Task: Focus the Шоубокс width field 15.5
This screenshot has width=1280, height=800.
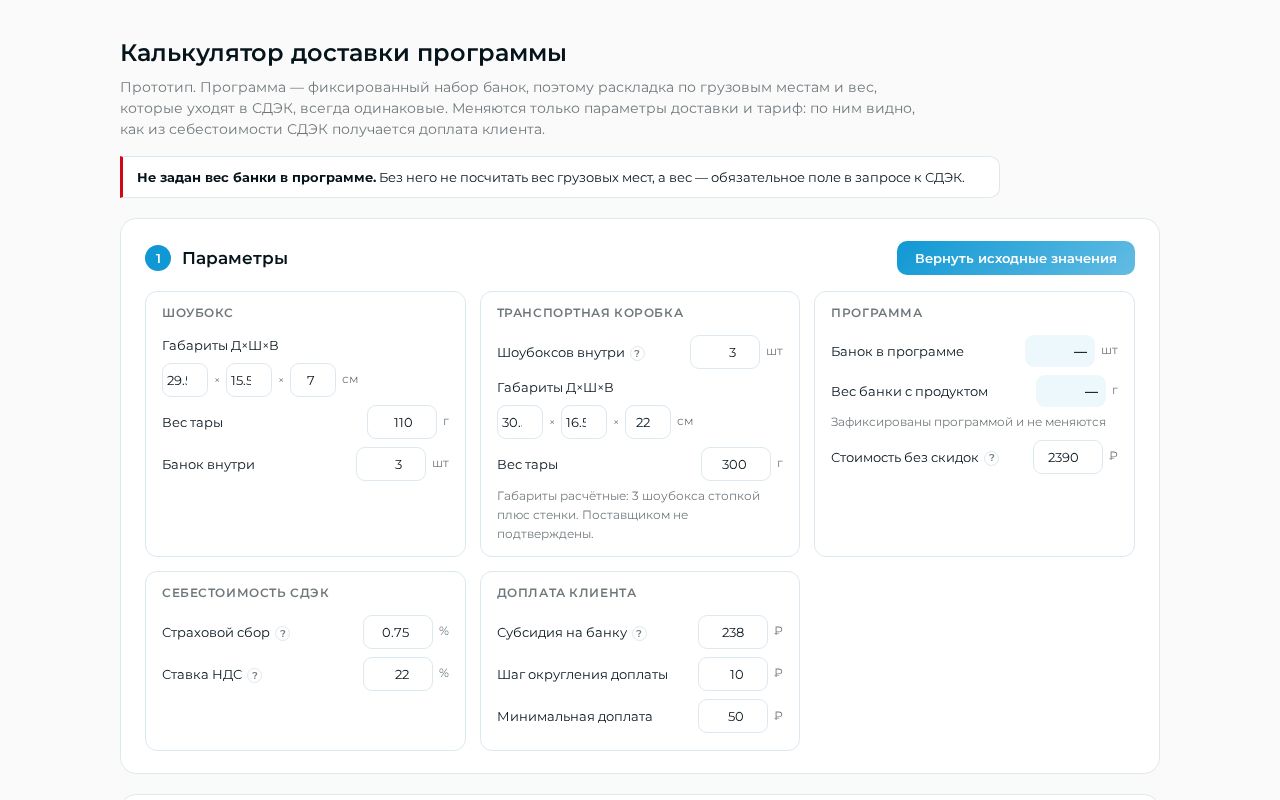Action: click(x=249, y=380)
